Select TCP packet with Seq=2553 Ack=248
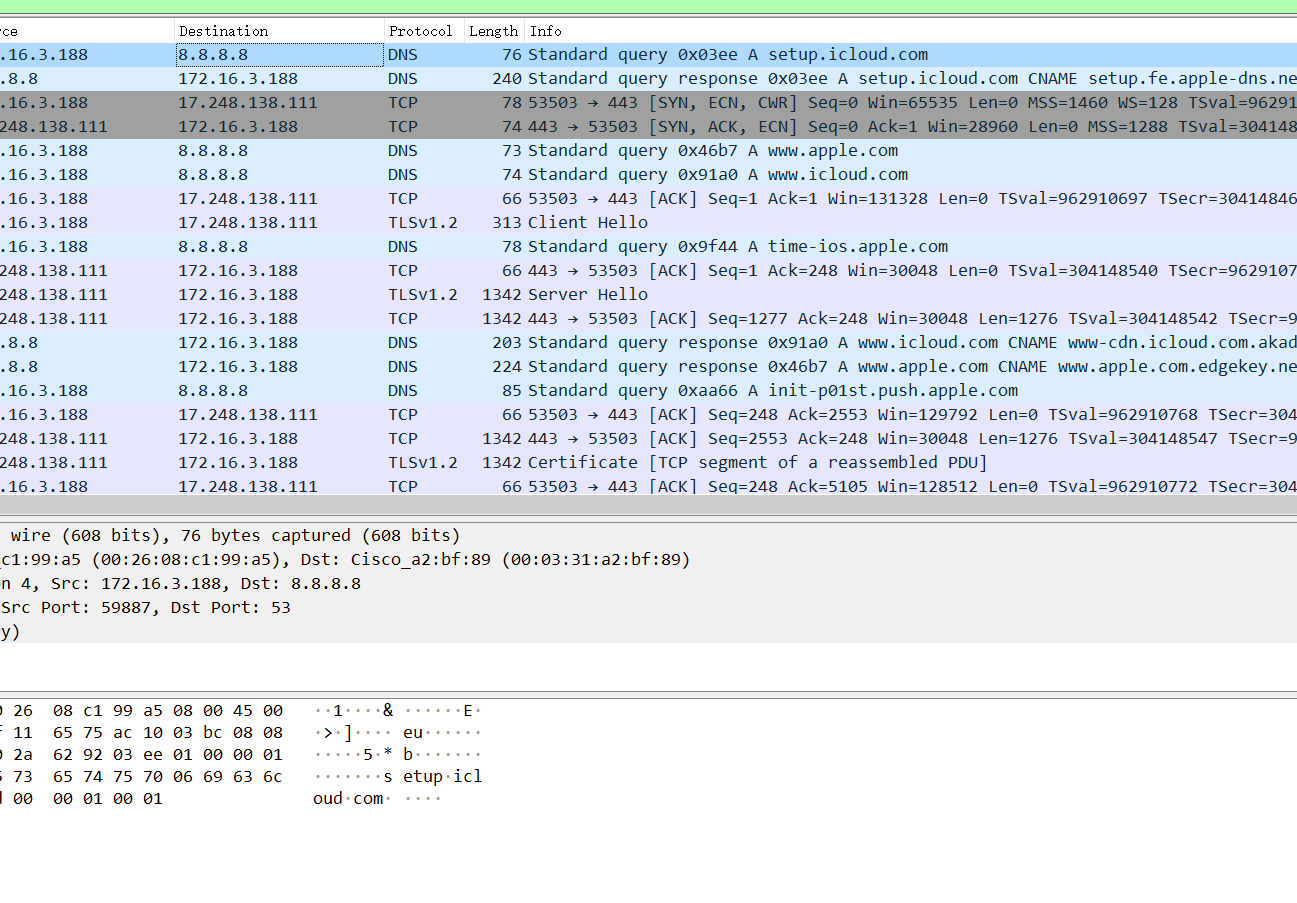 648,439
